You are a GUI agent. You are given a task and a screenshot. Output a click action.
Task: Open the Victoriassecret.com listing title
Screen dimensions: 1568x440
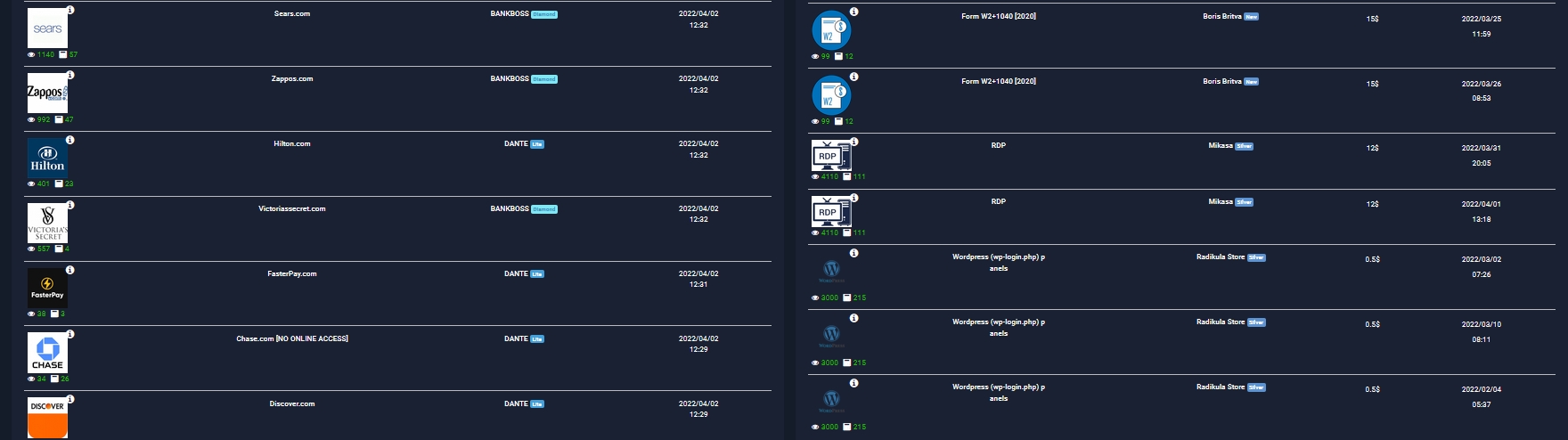tap(292, 208)
